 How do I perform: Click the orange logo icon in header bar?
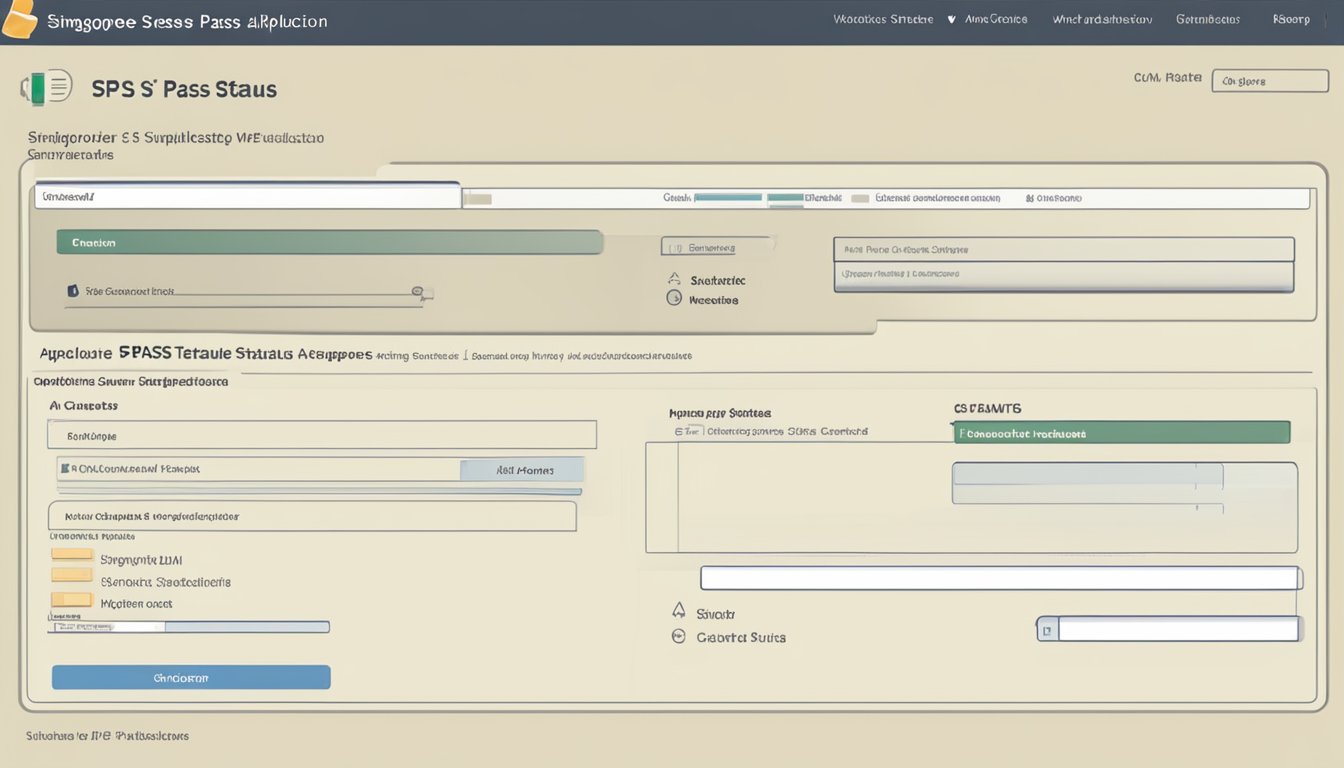coord(19,20)
